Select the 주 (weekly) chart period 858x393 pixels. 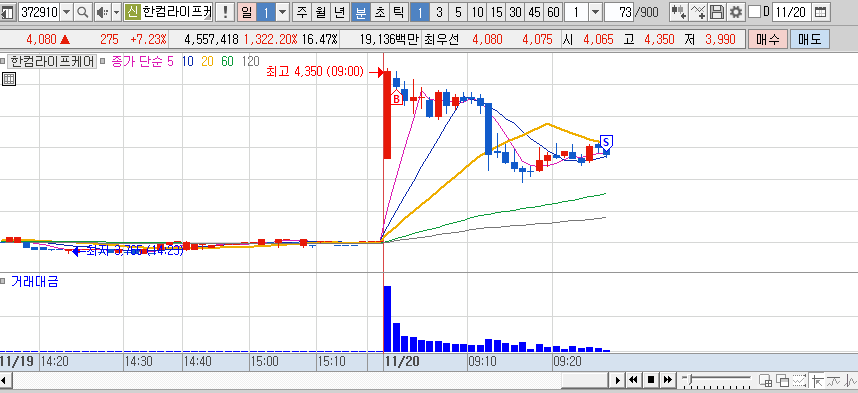click(302, 11)
